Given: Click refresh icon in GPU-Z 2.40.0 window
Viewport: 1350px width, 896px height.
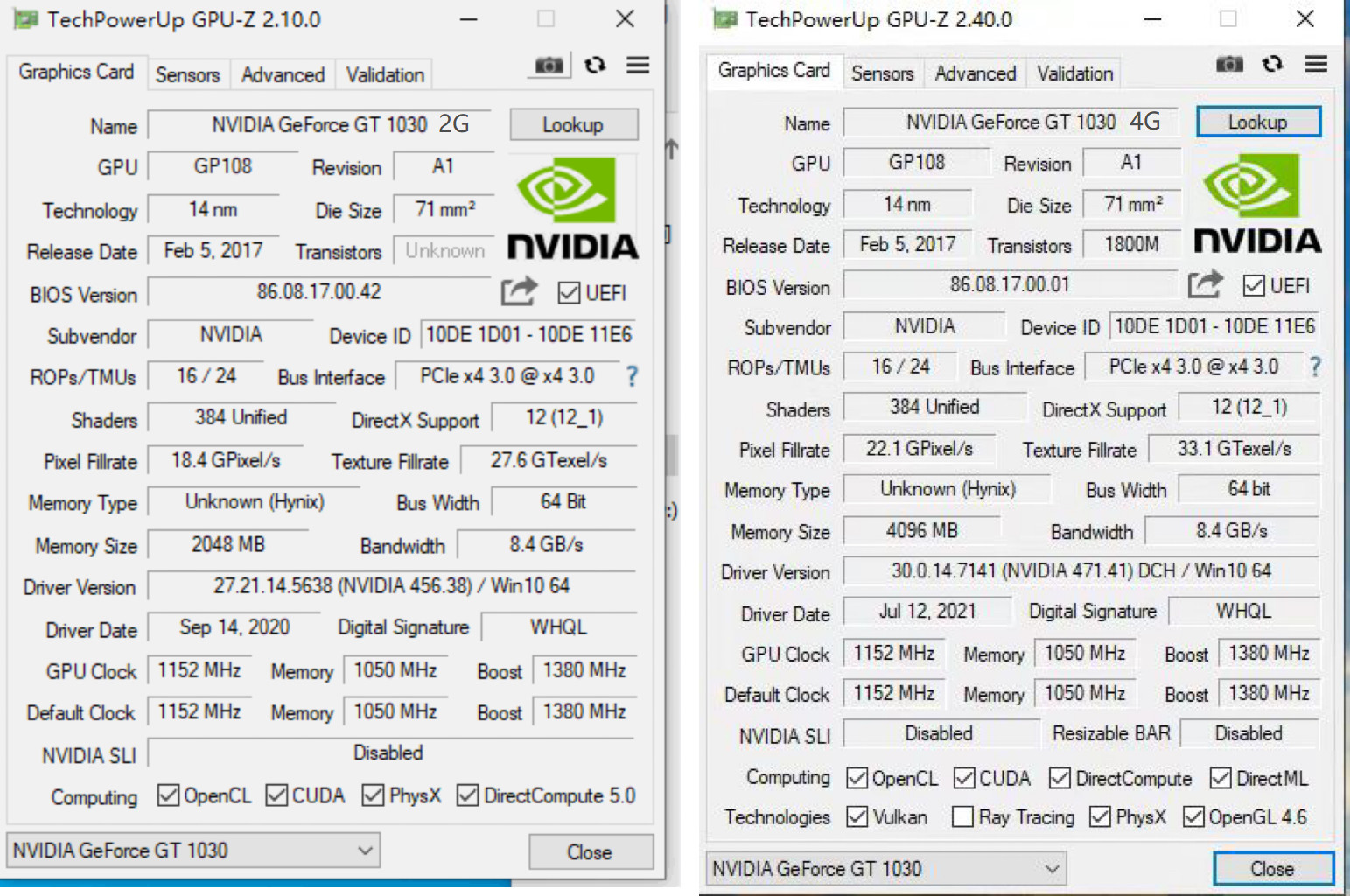Looking at the screenshot, I should [1273, 64].
